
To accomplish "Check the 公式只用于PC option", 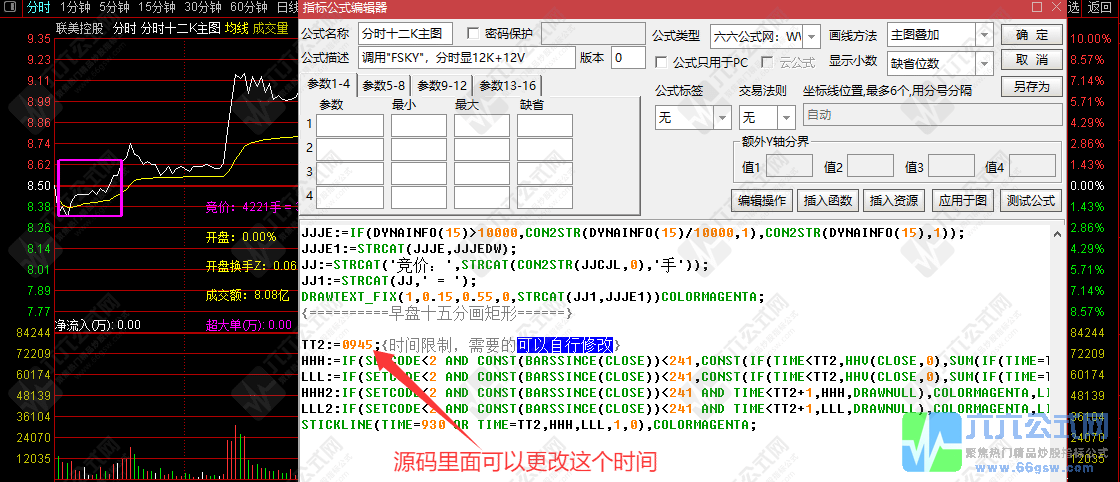I will click(661, 62).
